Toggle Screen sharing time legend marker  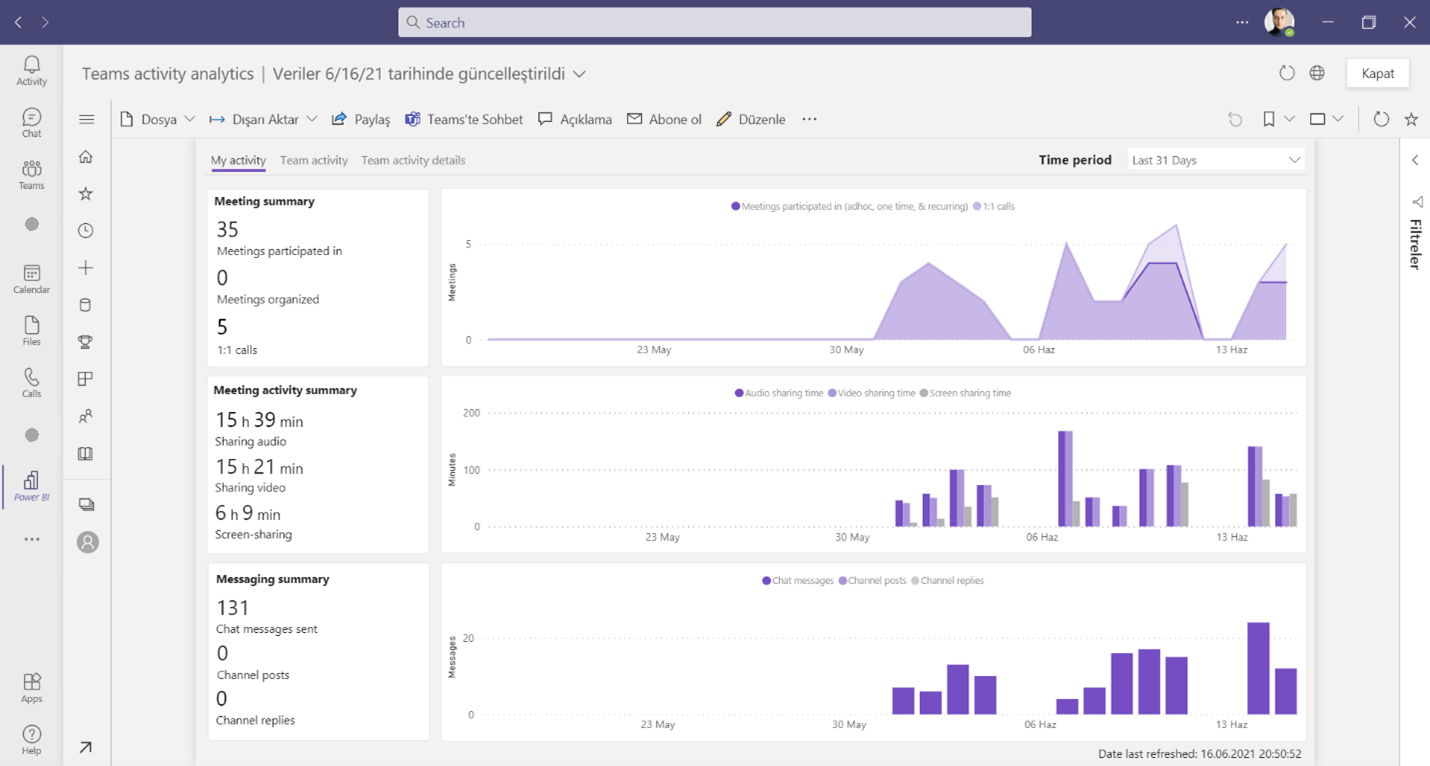coord(924,393)
